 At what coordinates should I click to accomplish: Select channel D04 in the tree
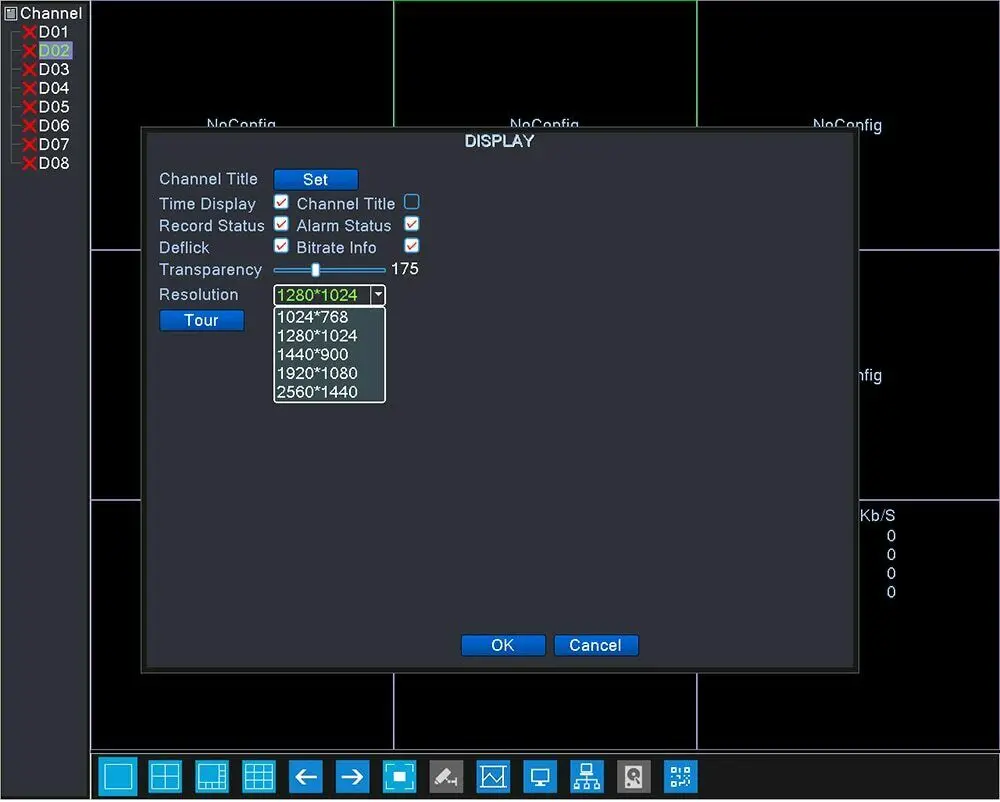click(54, 88)
